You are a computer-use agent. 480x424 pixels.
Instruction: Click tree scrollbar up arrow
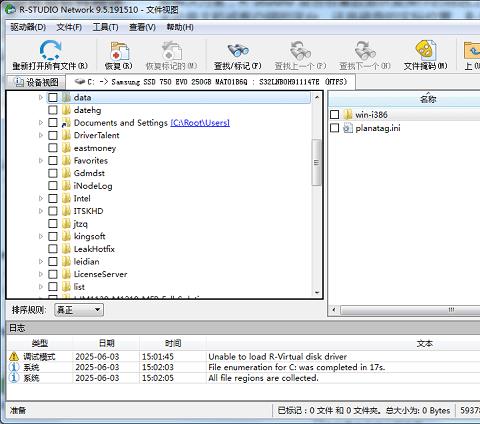pyautogui.click(x=316, y=97)
